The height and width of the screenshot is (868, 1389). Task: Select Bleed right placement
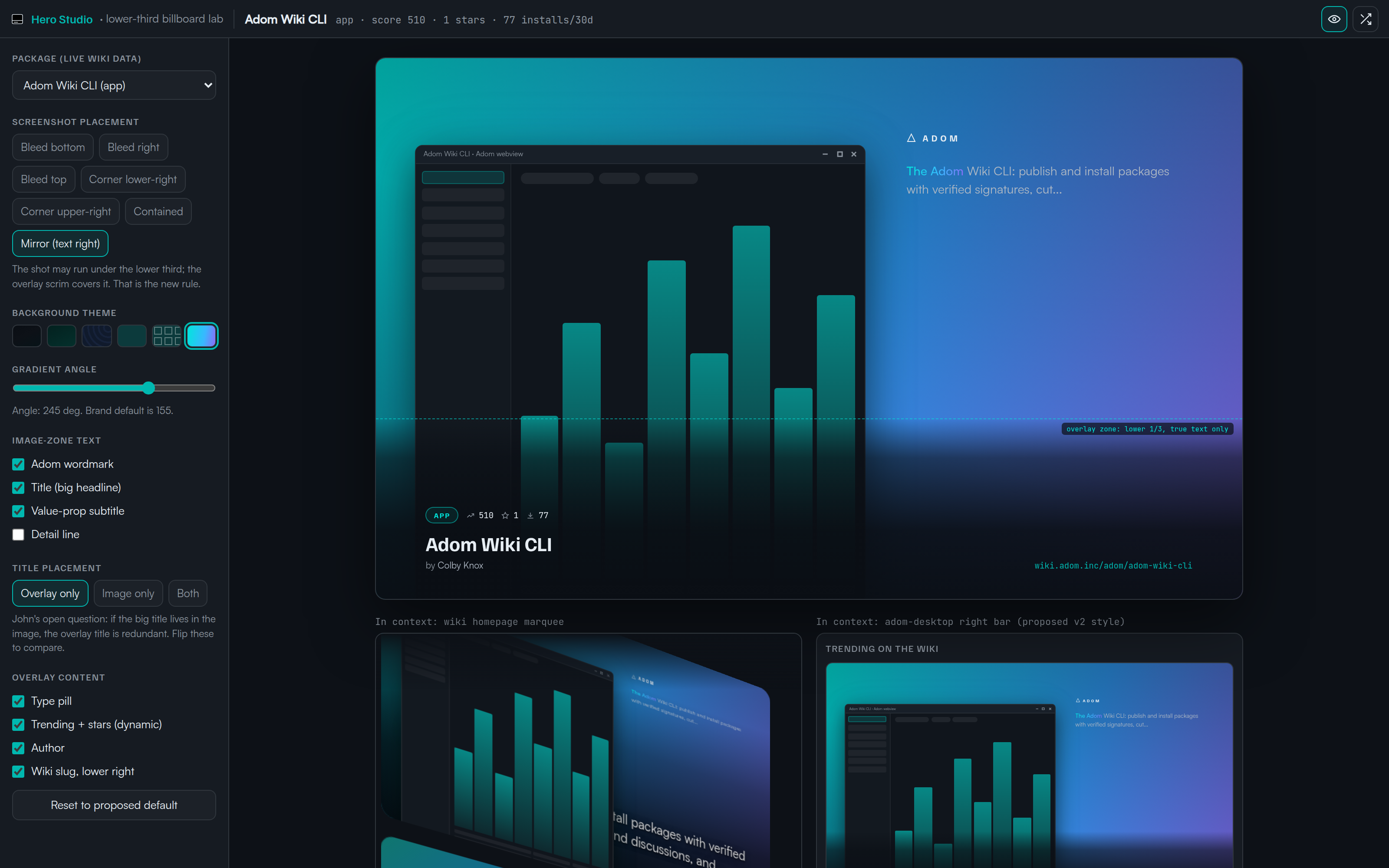pos(133,148)
